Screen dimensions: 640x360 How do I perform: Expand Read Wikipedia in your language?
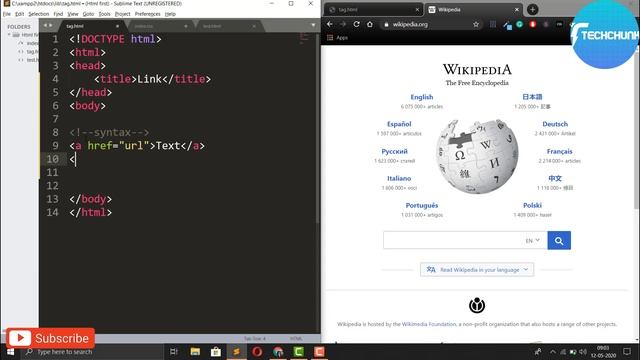477,269
